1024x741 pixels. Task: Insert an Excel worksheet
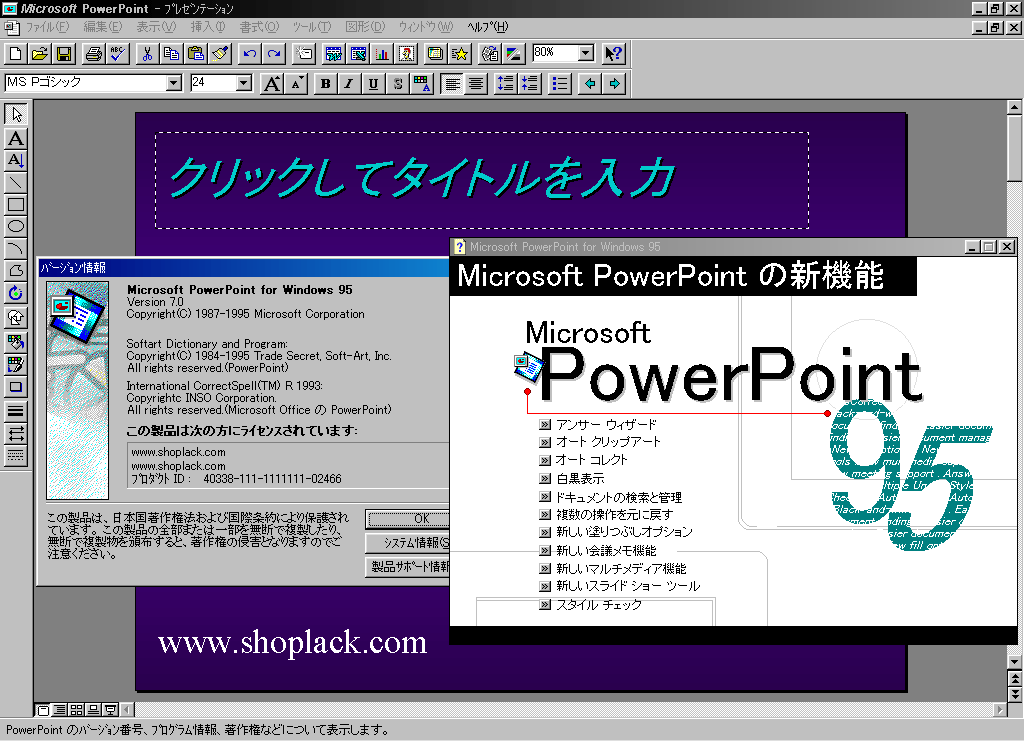358,54
